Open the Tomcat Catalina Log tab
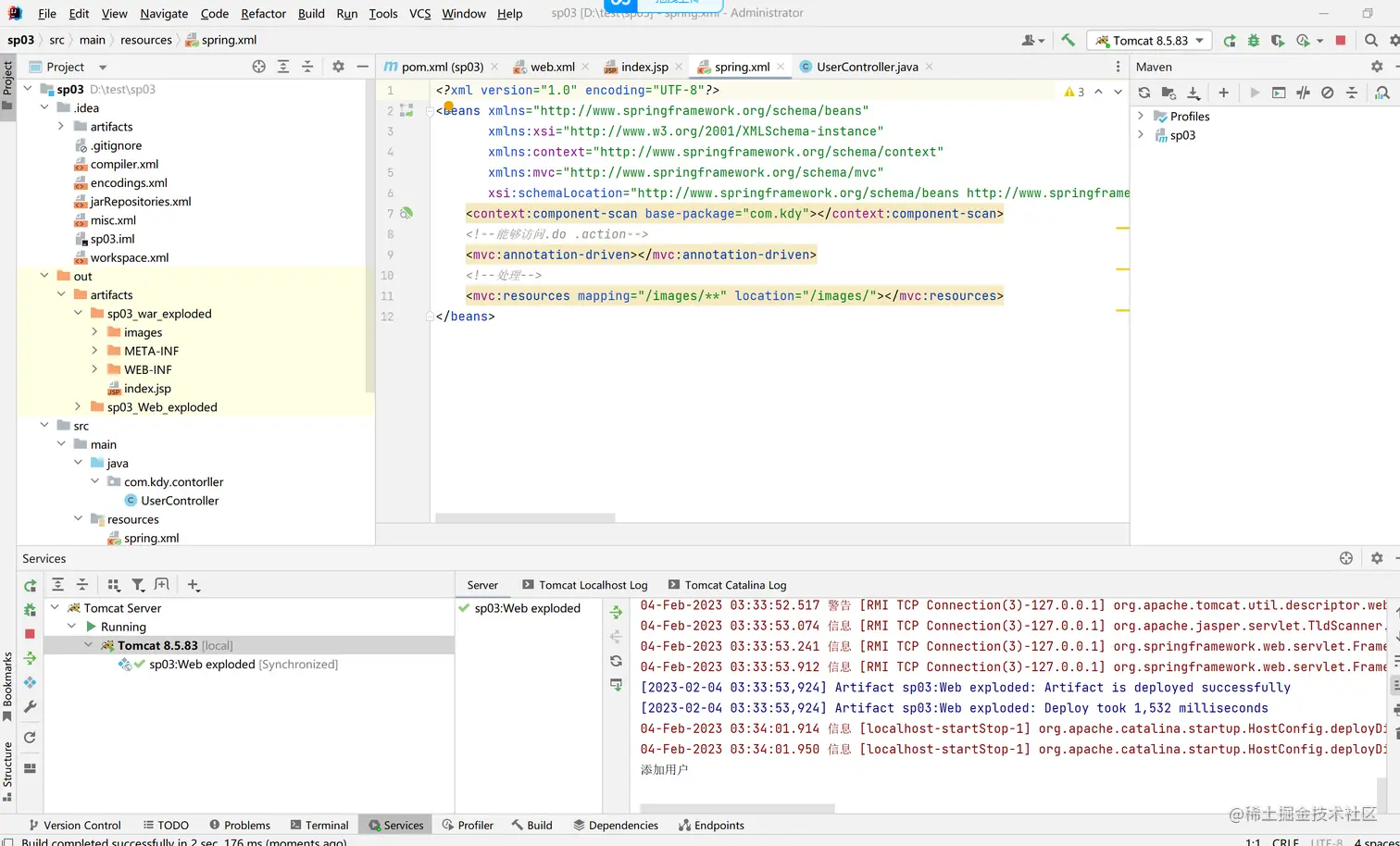1400x846 pixels. point(734,585)
